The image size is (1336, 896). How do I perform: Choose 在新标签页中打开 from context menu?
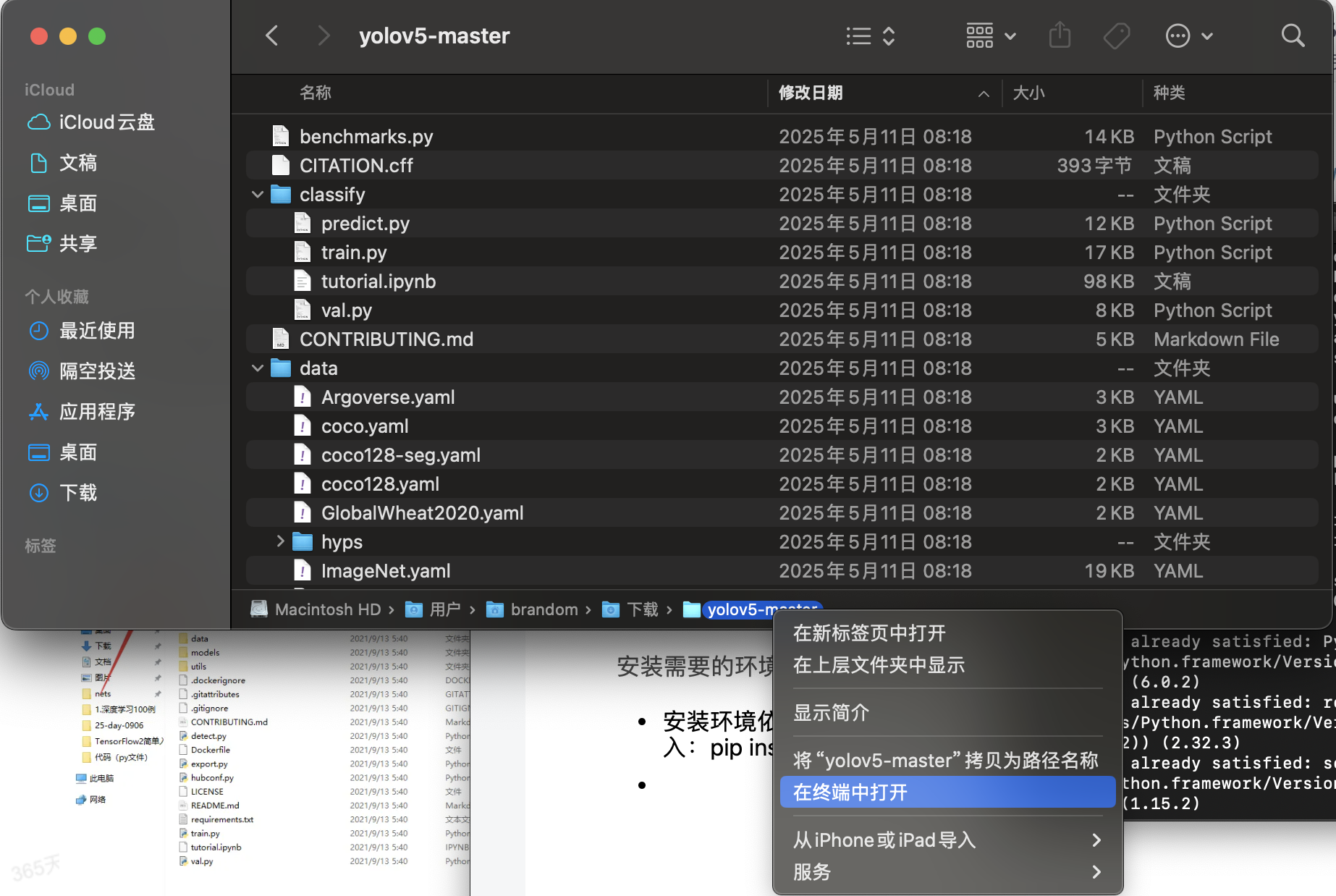click(x=947, y=633)
